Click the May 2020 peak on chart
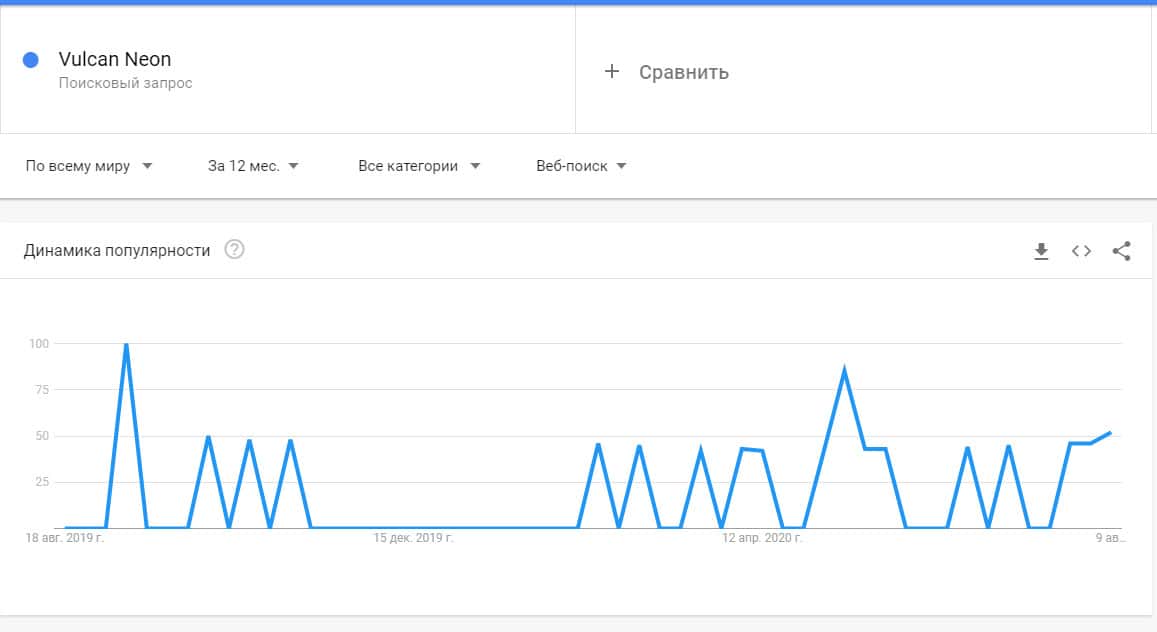This screenshot has width=1157, height=632. tap(845, 371)
